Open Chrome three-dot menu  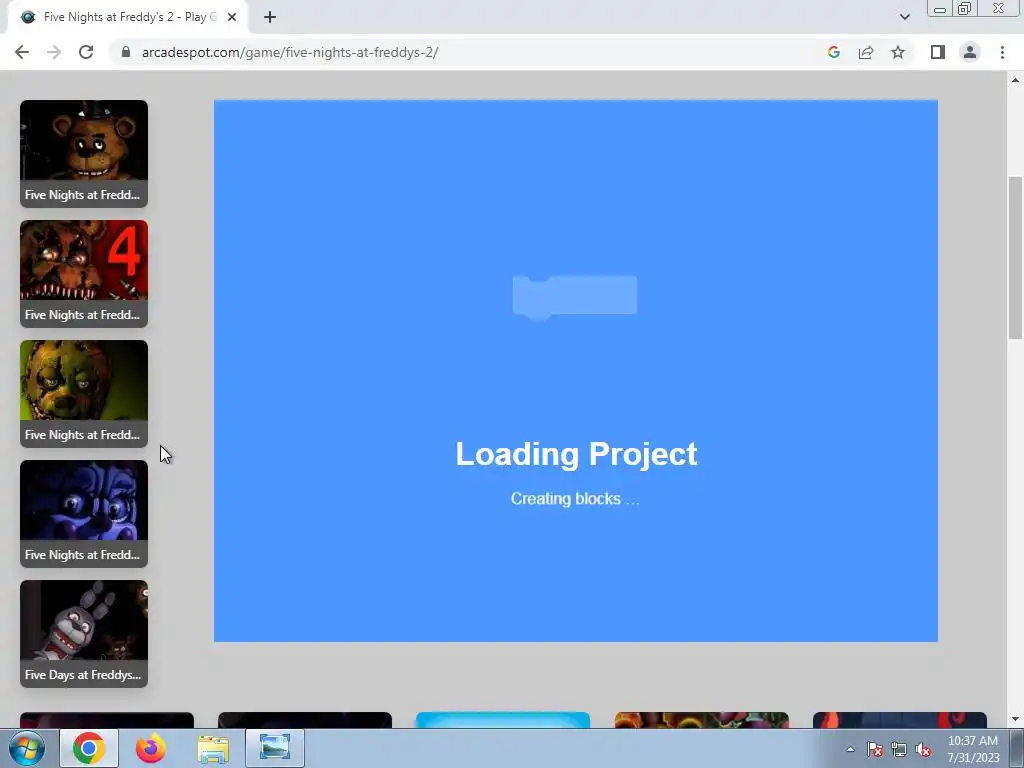coord(1002,52)
